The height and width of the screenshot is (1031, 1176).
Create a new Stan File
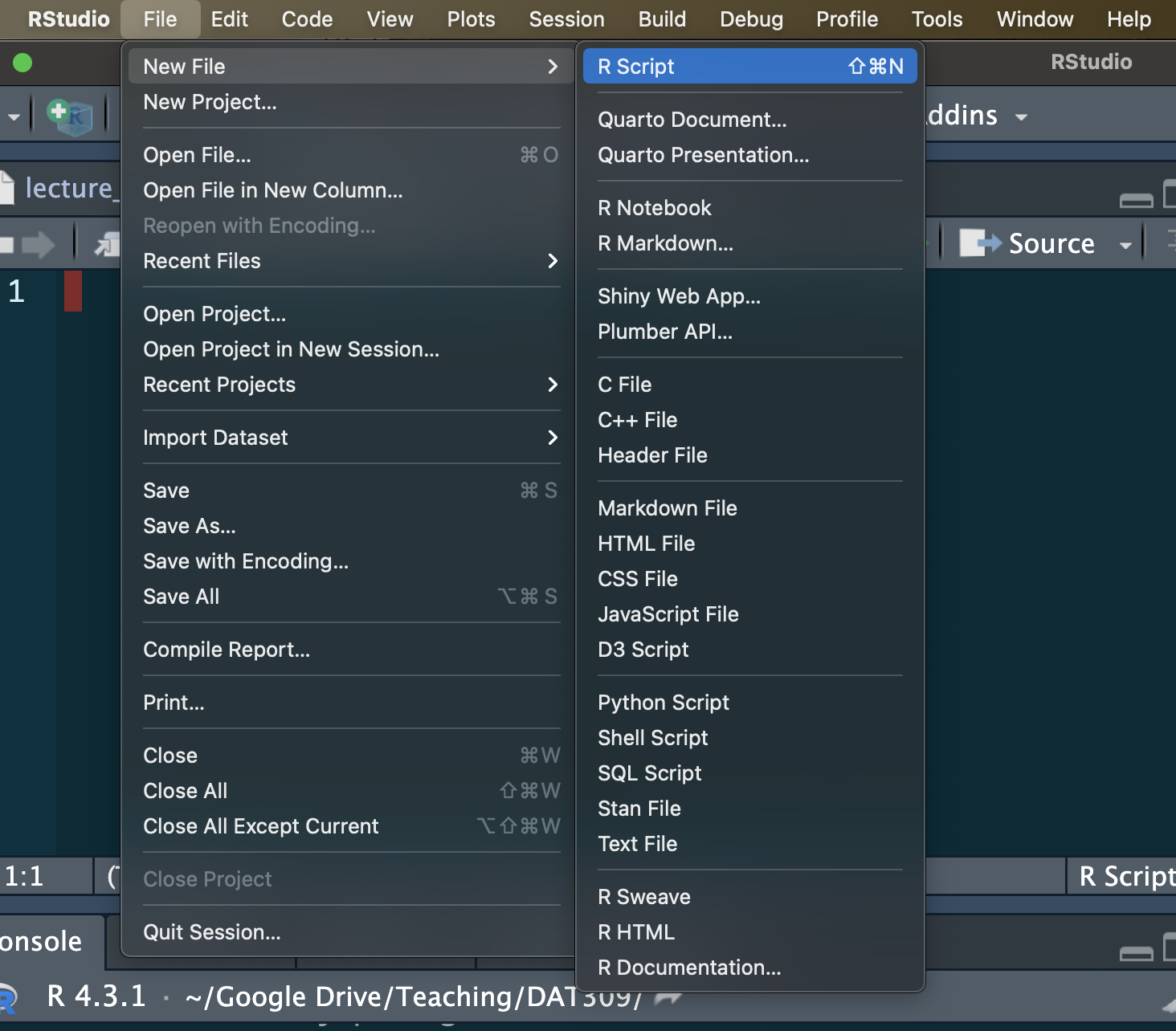pyautogui.click(x=750, y=808)
